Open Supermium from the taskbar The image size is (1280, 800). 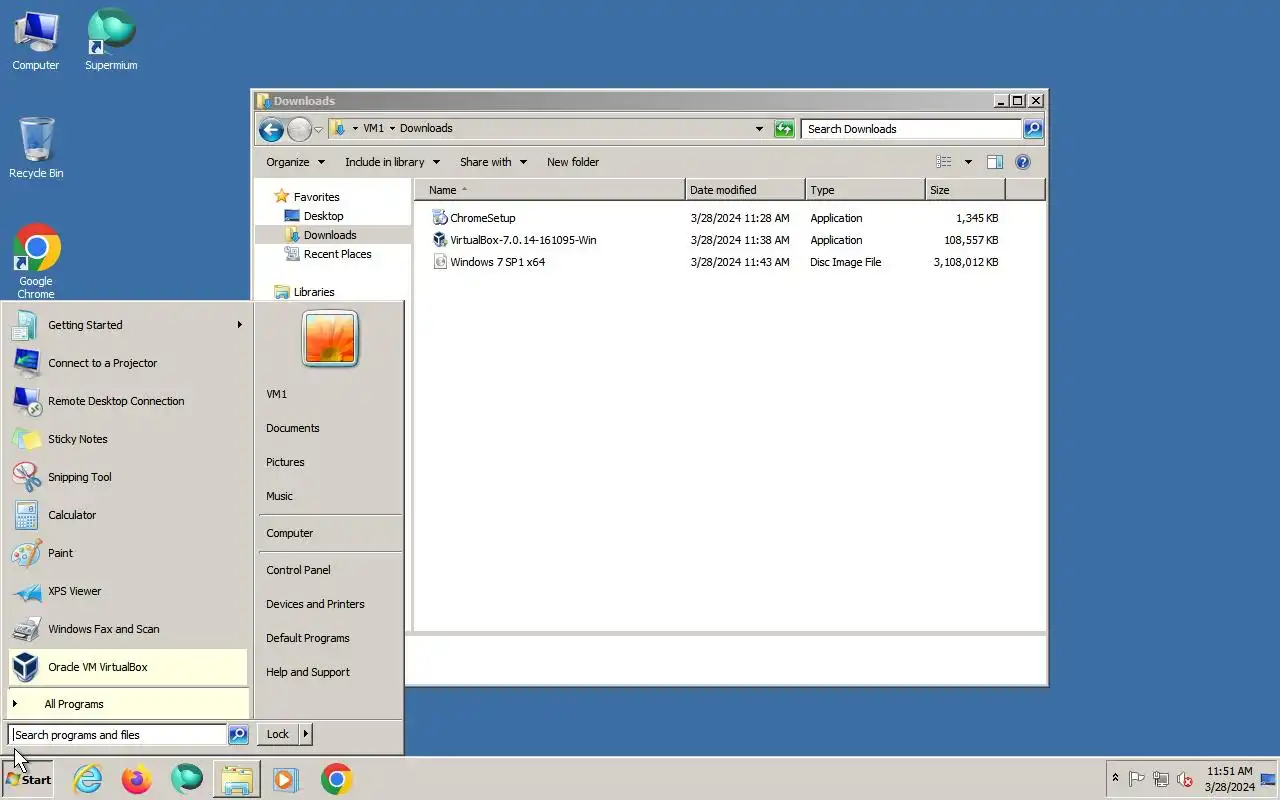pyautogui.click(x=187, y=779)
